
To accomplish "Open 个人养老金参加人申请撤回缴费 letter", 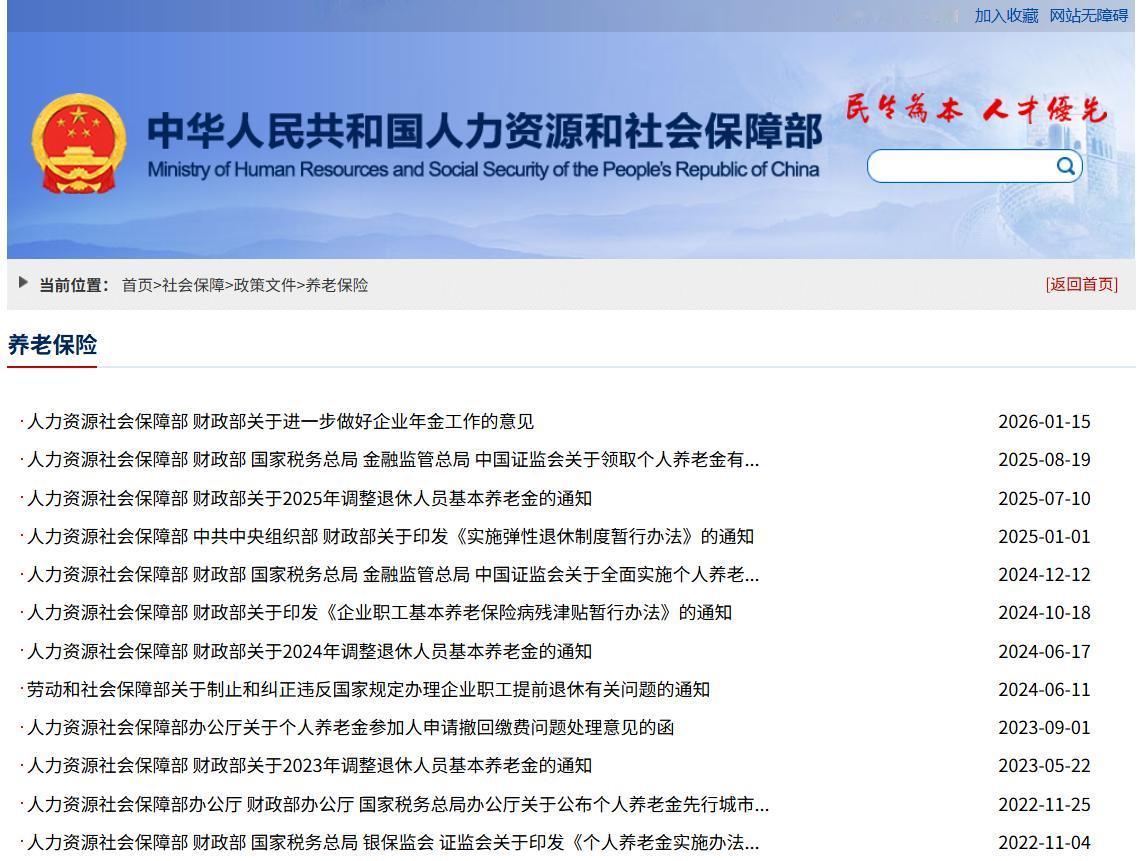I will point(351,727).
